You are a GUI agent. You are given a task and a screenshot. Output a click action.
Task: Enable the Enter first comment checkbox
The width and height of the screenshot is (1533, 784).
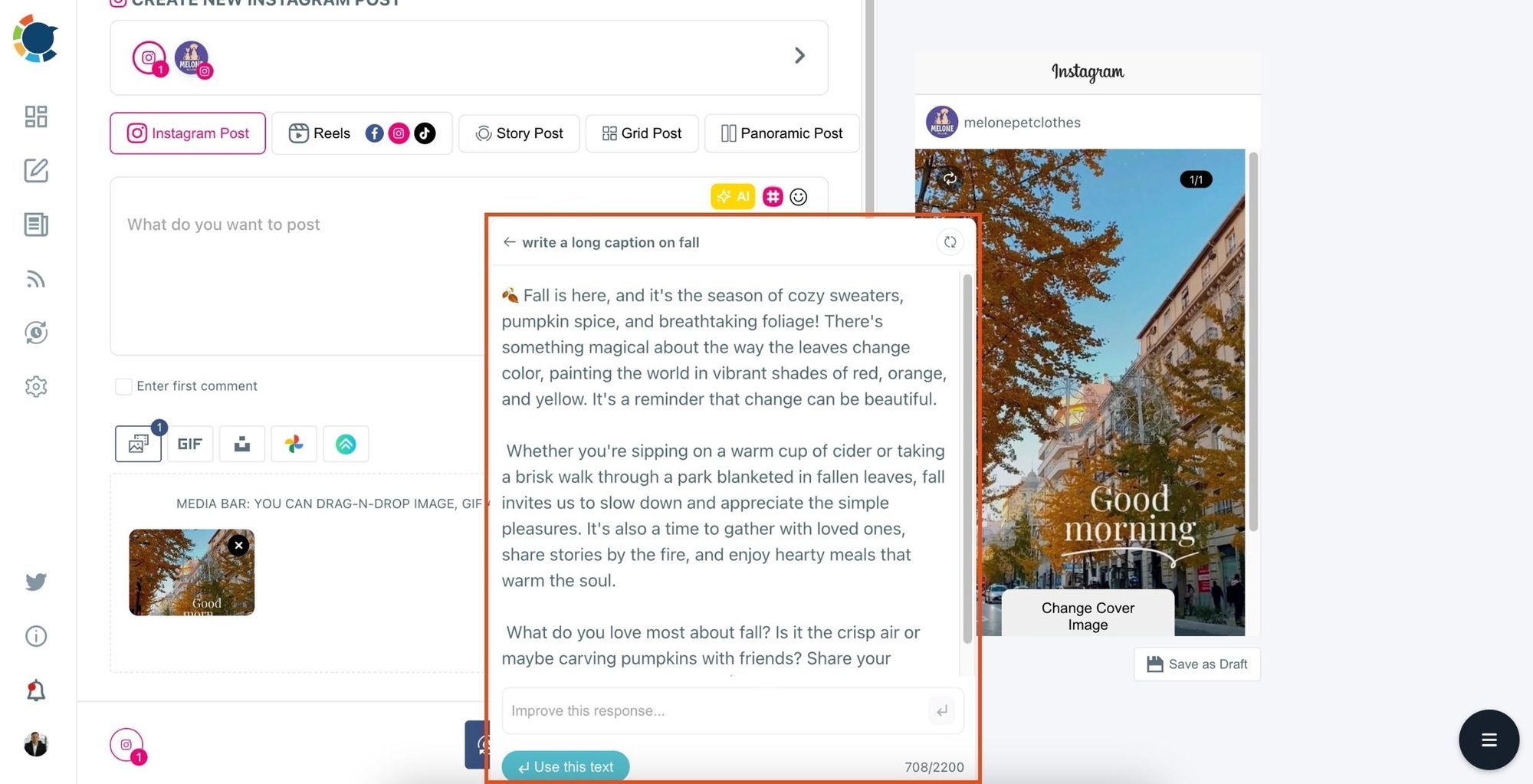pyautogui.click(x=123, y=386)
